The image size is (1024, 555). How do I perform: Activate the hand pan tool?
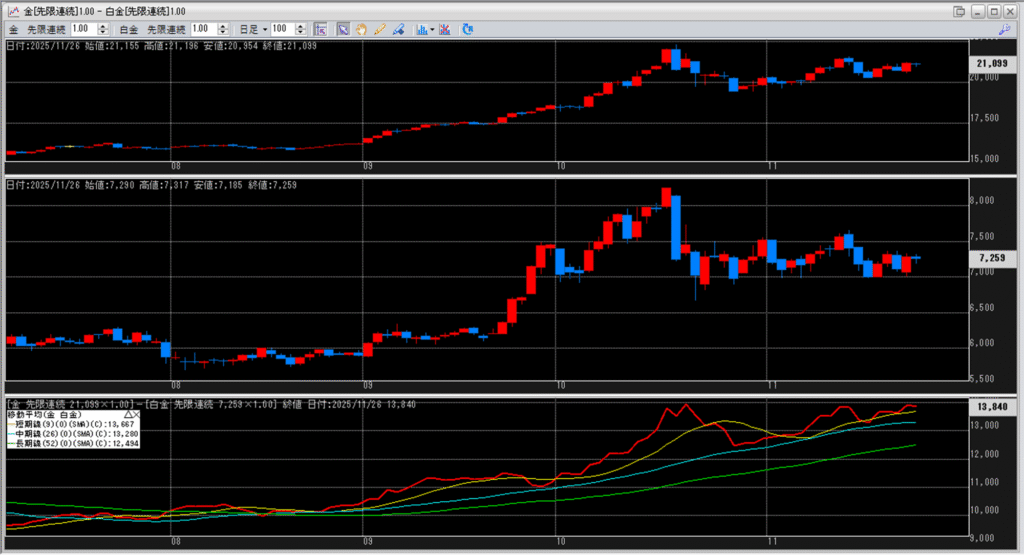coord(362,29)
